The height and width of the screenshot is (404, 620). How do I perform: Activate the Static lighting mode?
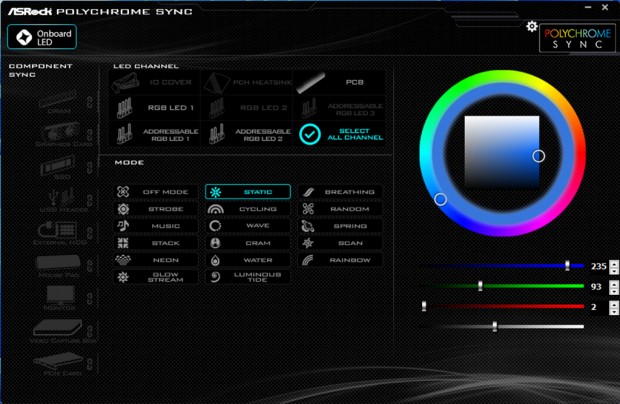(248, 192)
